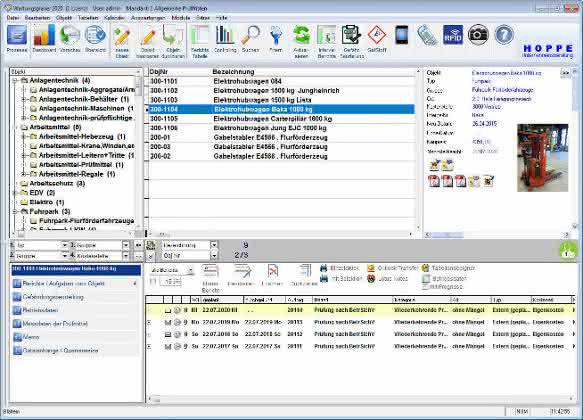Open the ObjNr sort dropdown
This screenshot has height=420, width=583.
[214, 256]
